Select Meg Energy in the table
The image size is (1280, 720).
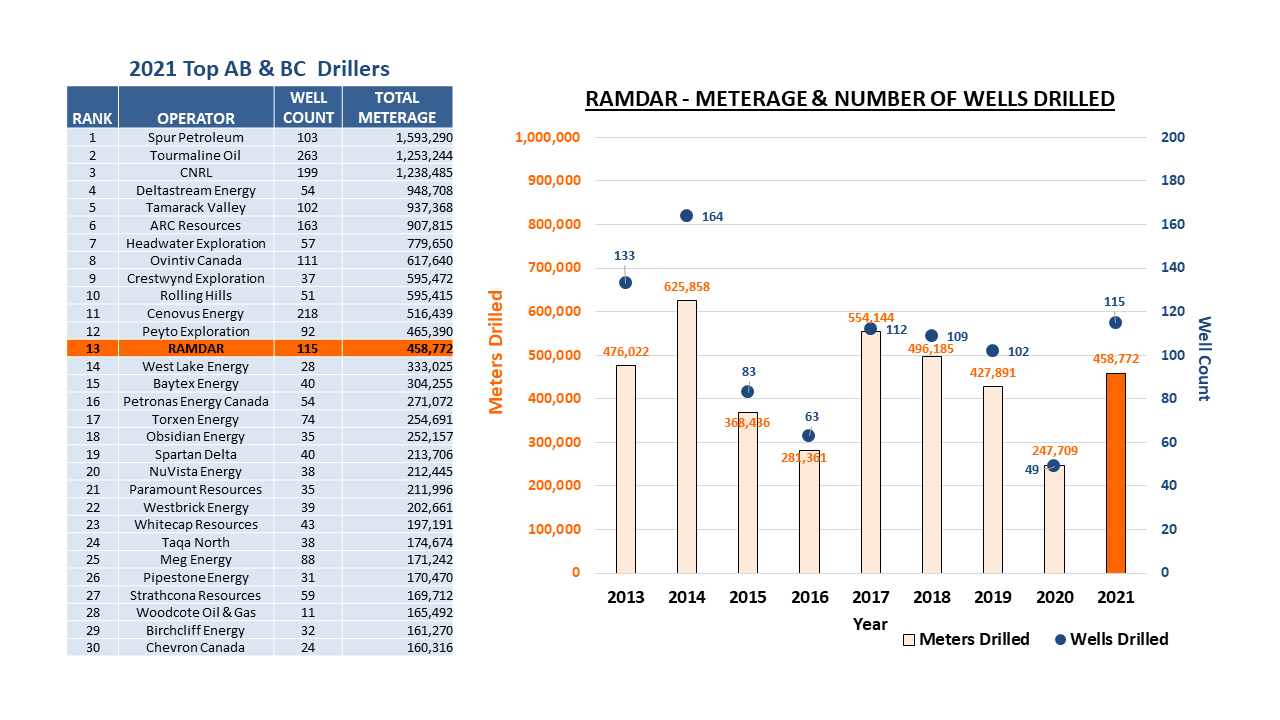point(196,560)
